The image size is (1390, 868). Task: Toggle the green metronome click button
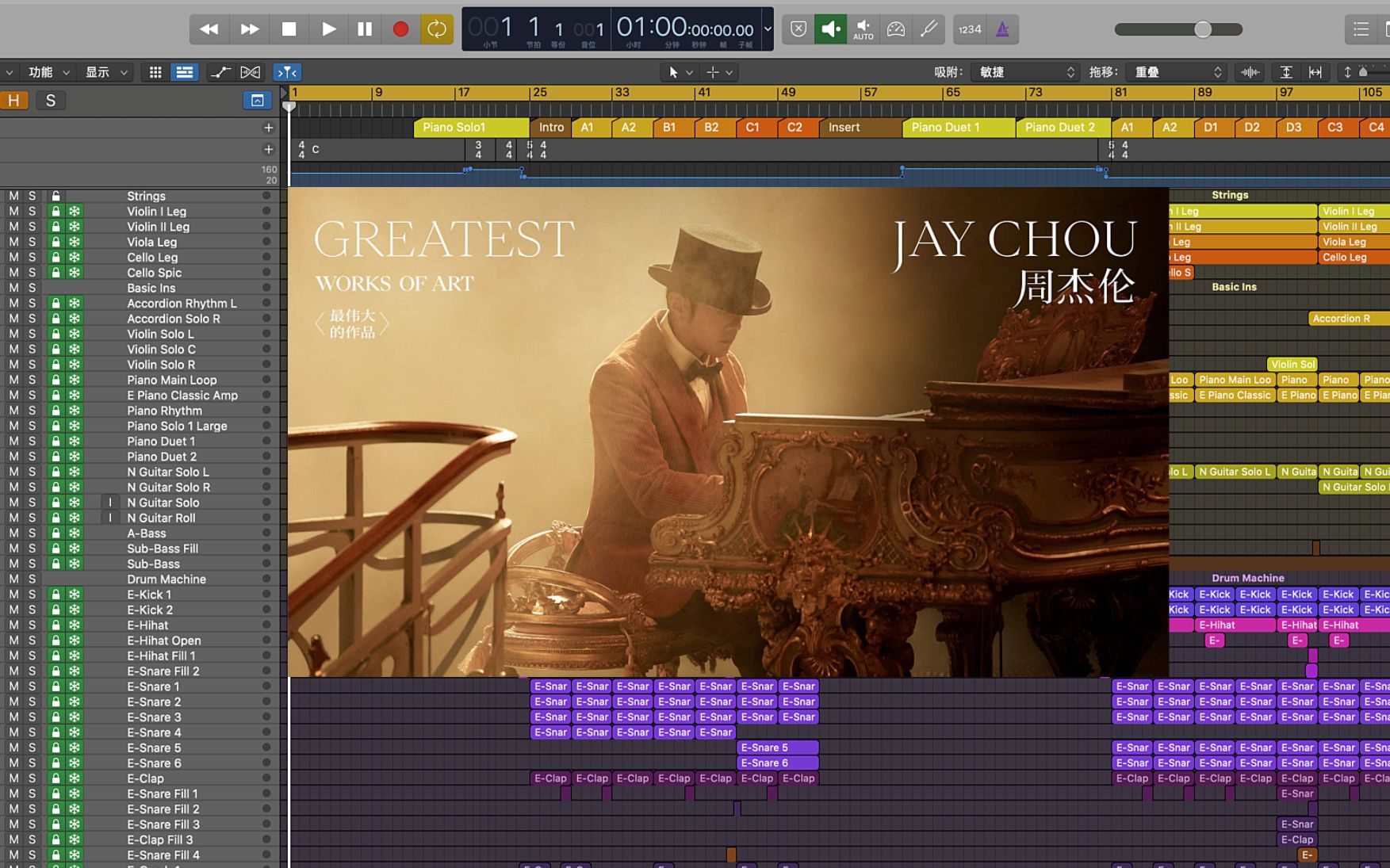[830, 29]
